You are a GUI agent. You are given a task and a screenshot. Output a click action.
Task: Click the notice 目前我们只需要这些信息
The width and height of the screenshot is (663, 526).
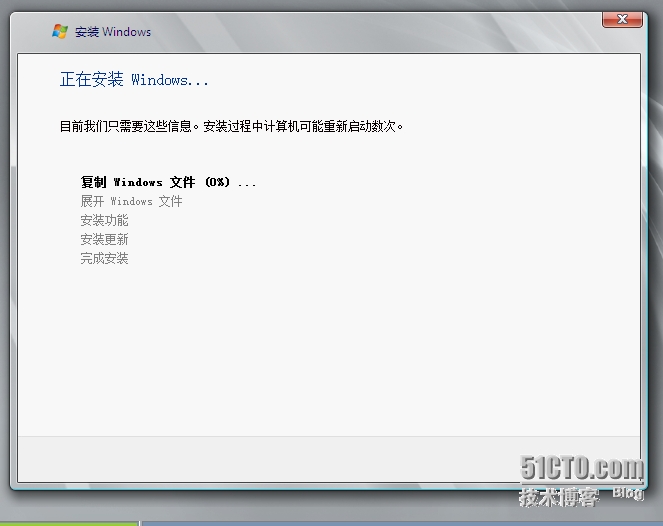(x=231, y=126)
